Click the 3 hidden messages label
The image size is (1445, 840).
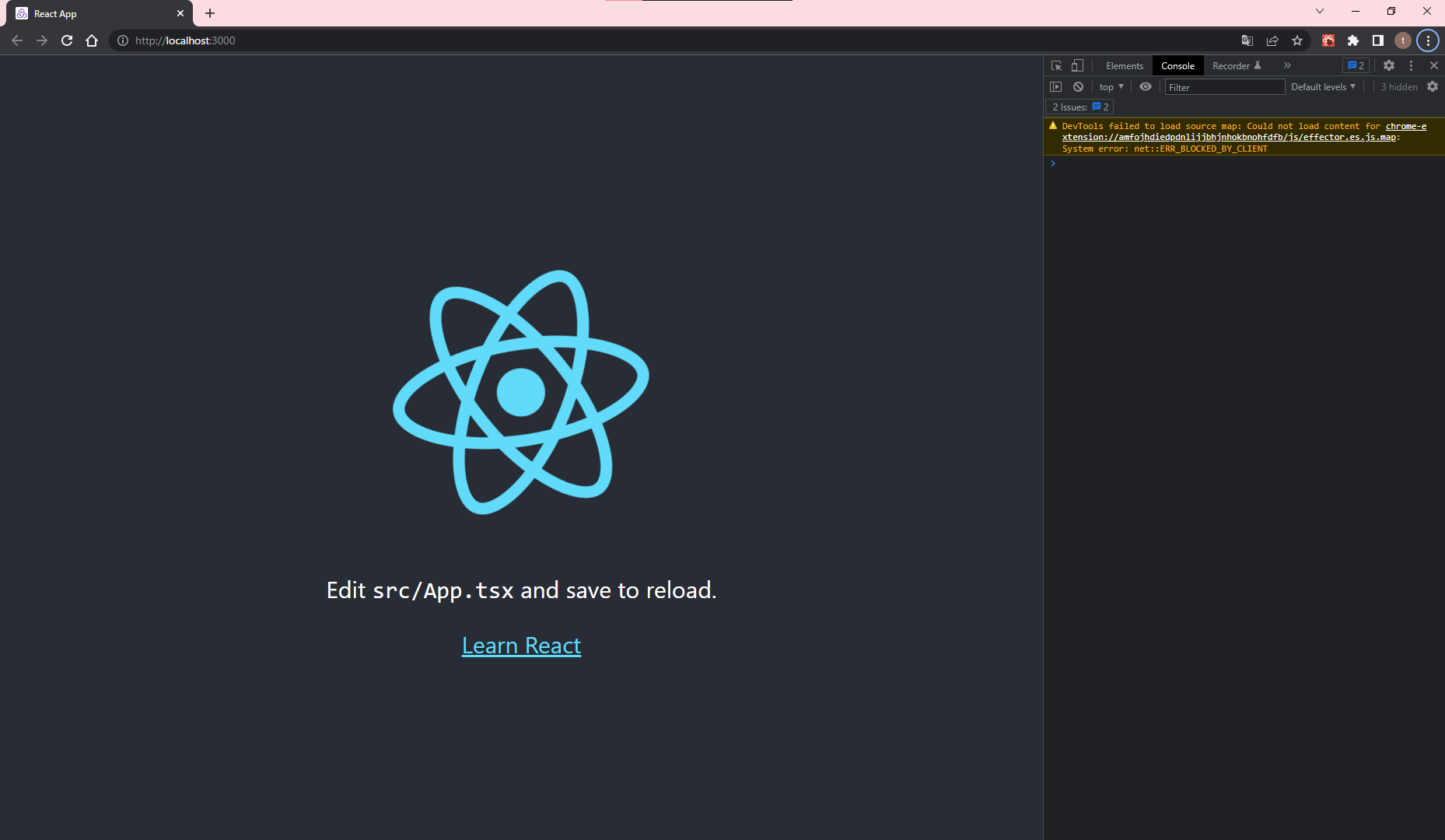click(x=1399, y=87)
